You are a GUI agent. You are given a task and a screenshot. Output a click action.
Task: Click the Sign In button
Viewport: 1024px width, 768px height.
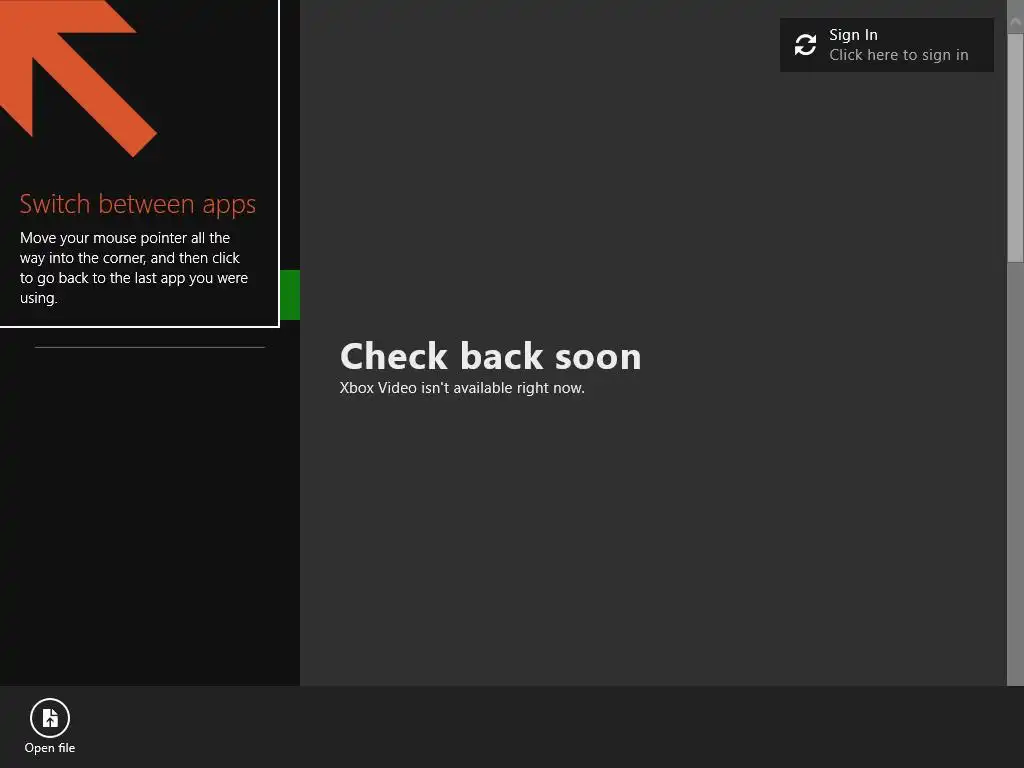[886, 45]
